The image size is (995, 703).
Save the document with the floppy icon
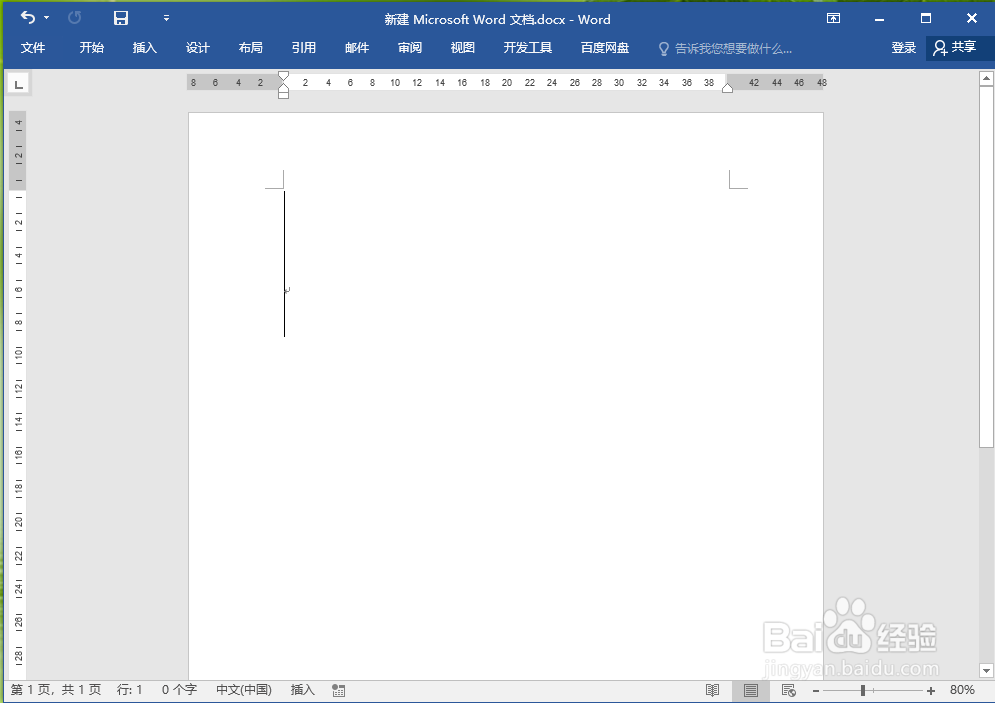click(121, 18)
